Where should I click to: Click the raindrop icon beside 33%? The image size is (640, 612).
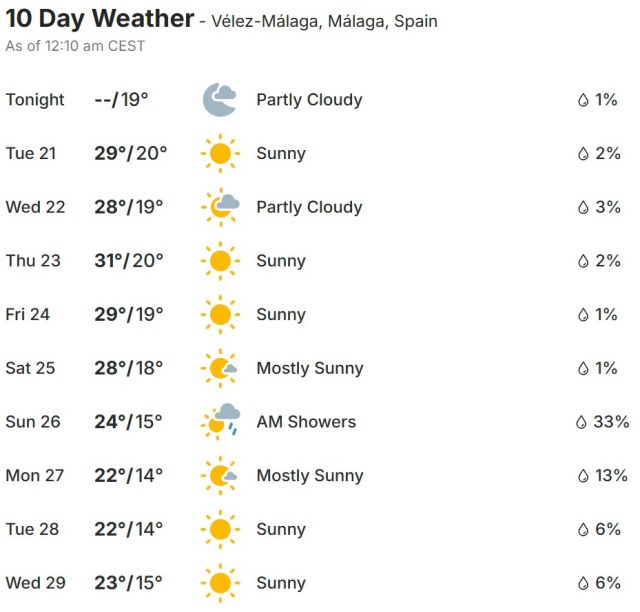pos(581,422)
